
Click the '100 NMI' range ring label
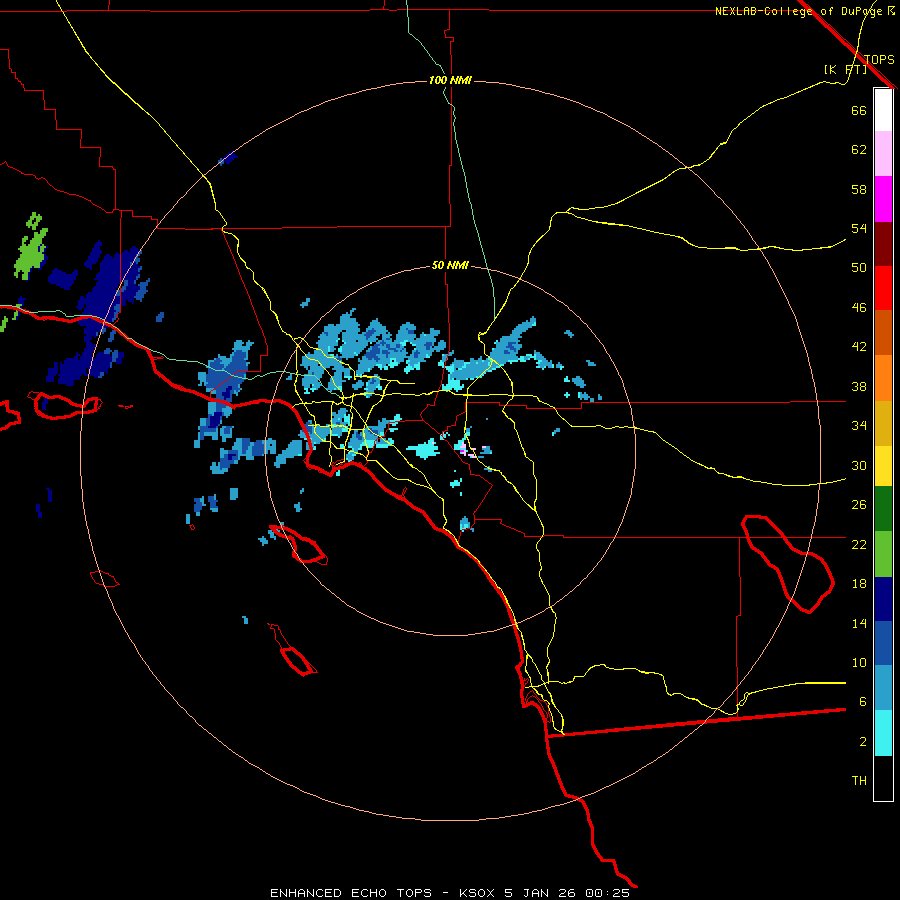pyautogui.click(x=450, y=80)
